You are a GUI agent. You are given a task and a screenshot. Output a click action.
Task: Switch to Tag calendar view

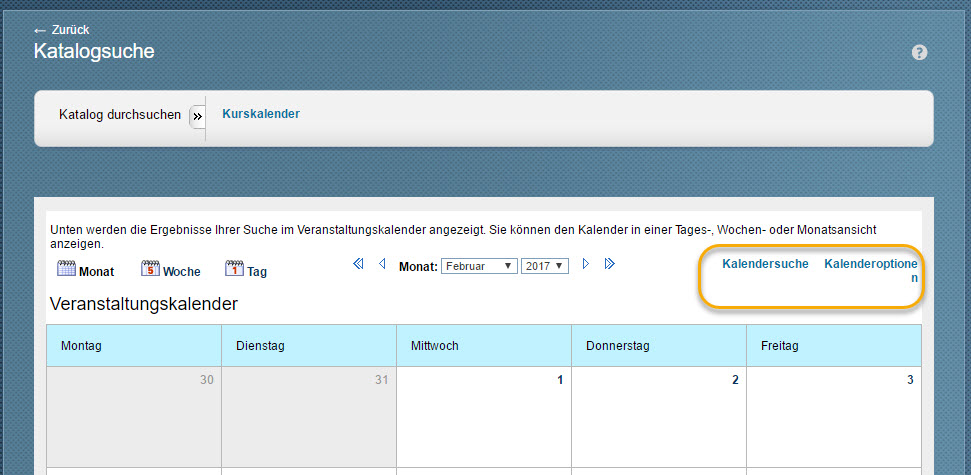click(246, 269)
